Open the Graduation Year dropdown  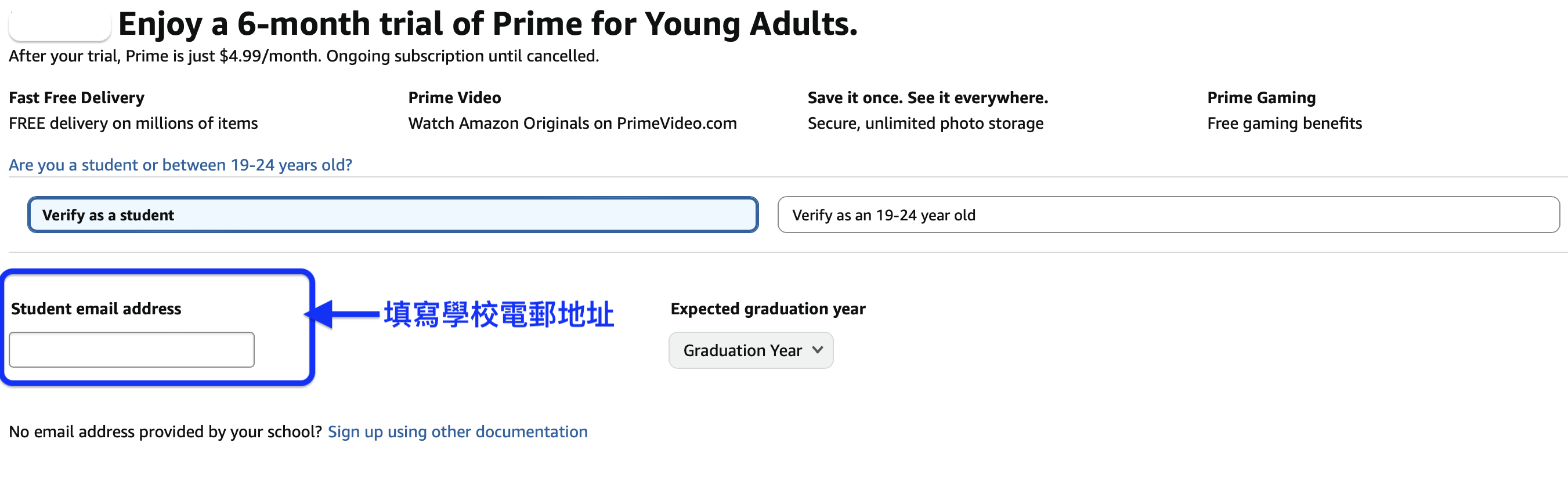(x=750, y=350)
